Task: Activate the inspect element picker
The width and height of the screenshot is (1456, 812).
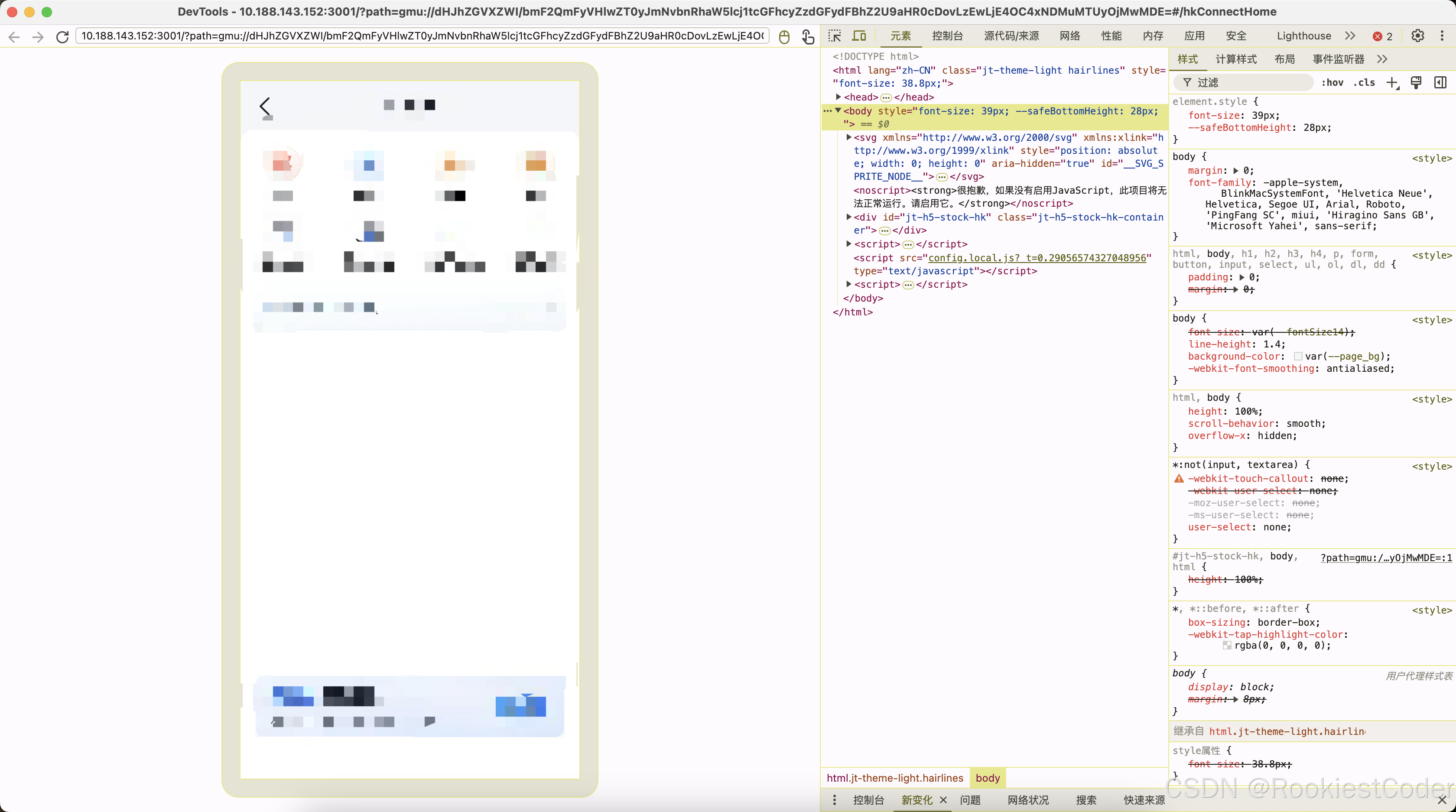Action: (835, 36)
